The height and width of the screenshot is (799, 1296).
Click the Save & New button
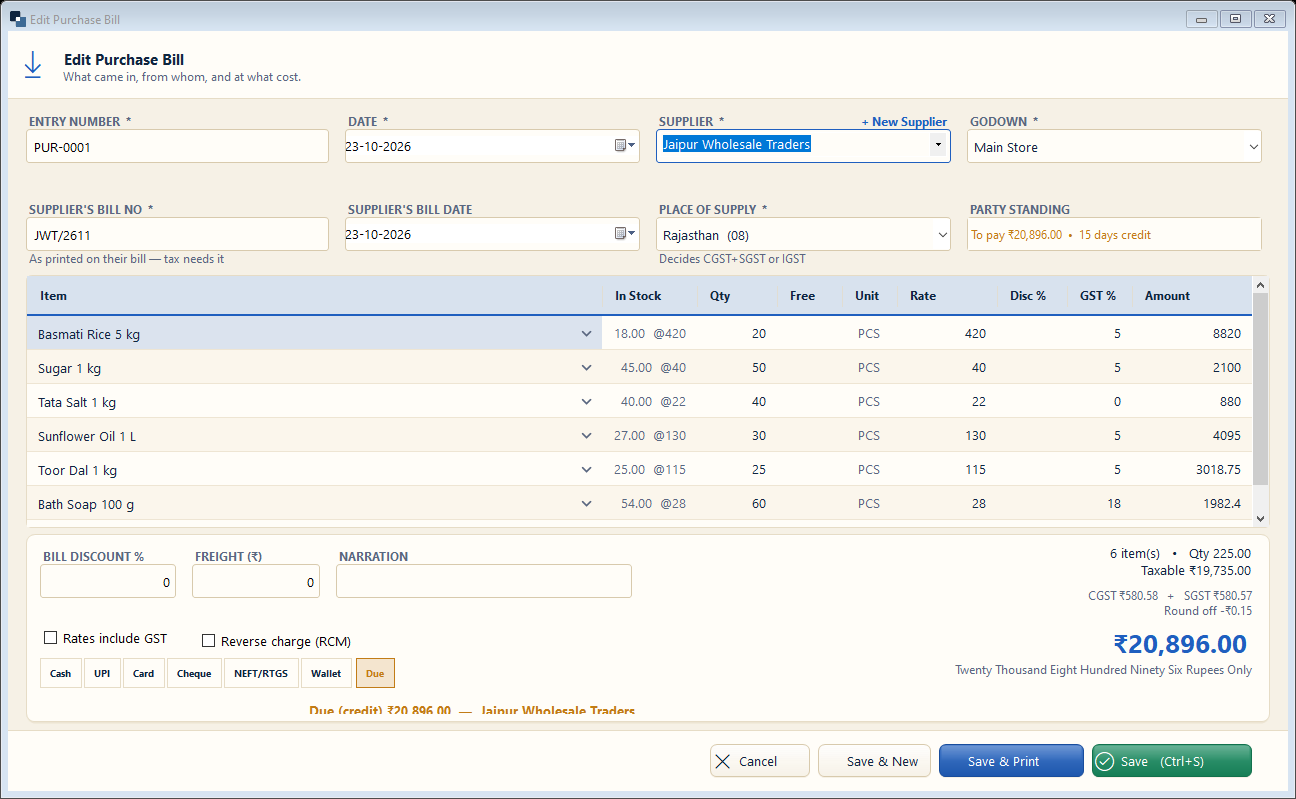click(x=875, y=761)
